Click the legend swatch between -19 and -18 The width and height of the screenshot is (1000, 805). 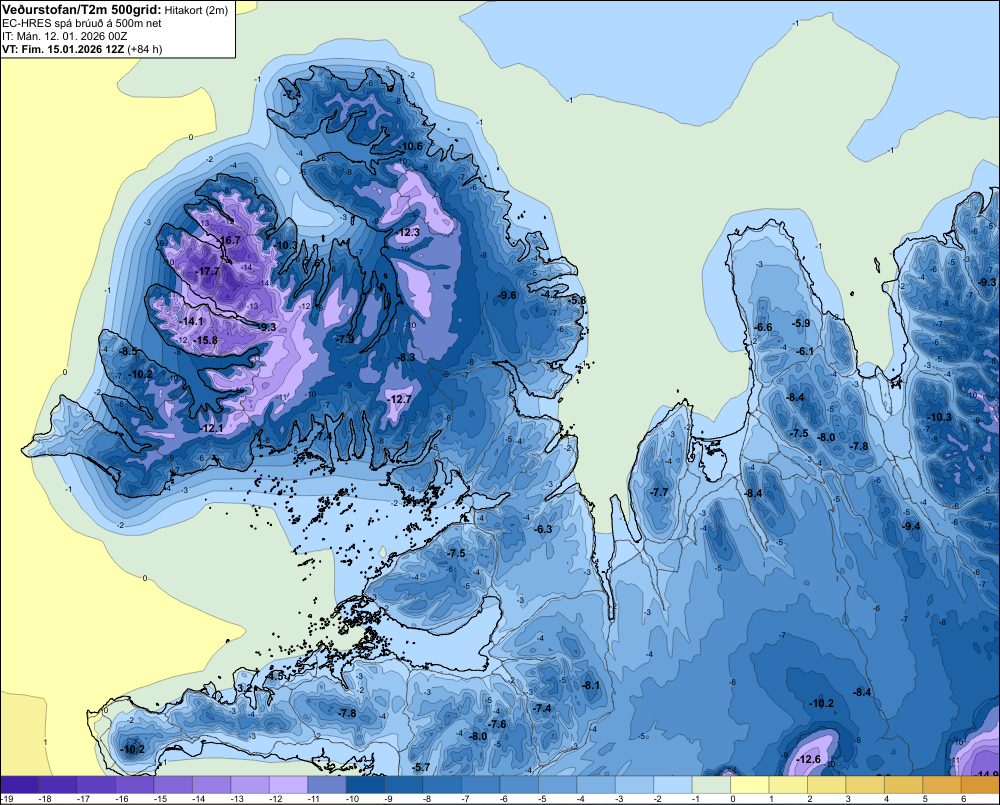tap(20, 785)
